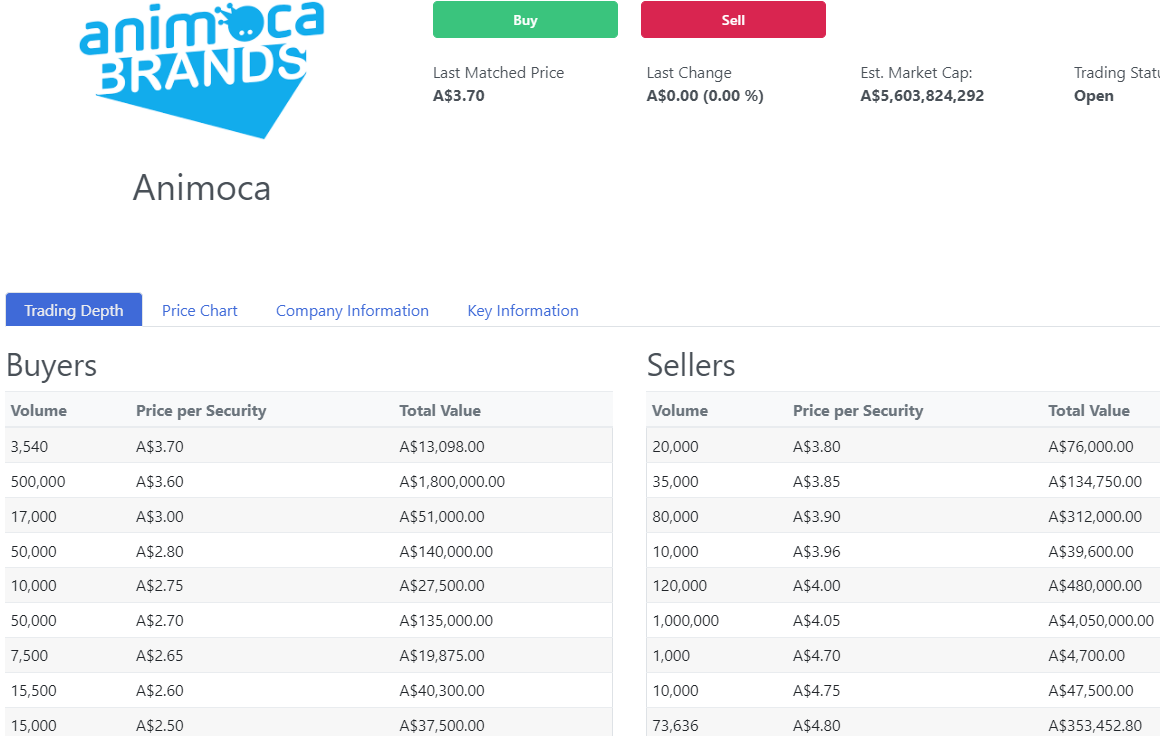Select buyer total A$40,300.00

click(442, 690)
